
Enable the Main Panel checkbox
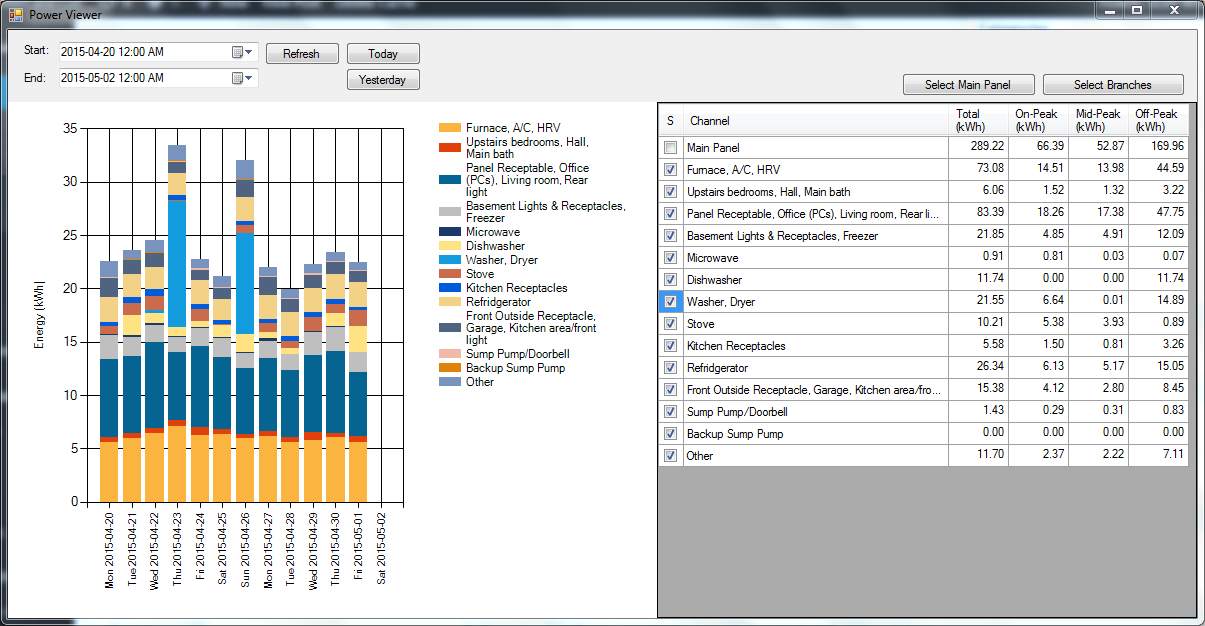pos(670,148)
